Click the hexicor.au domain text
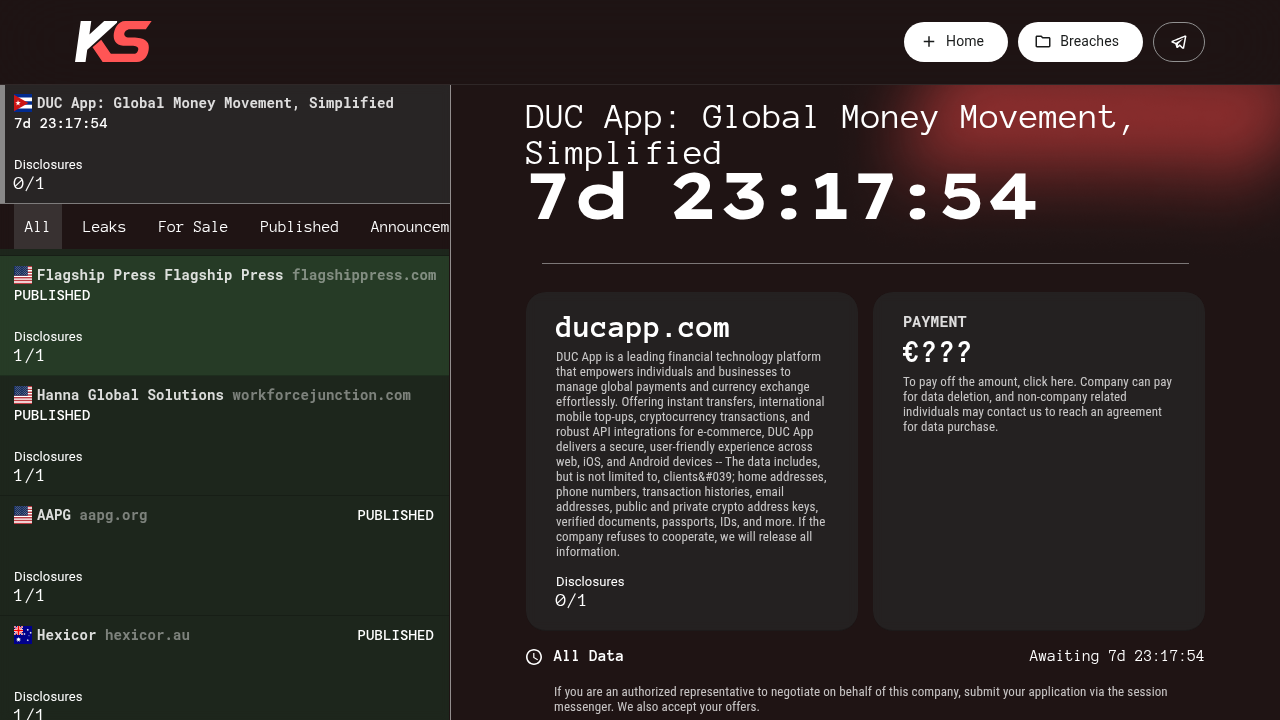1280x720 pixels. tap(147, 635)
